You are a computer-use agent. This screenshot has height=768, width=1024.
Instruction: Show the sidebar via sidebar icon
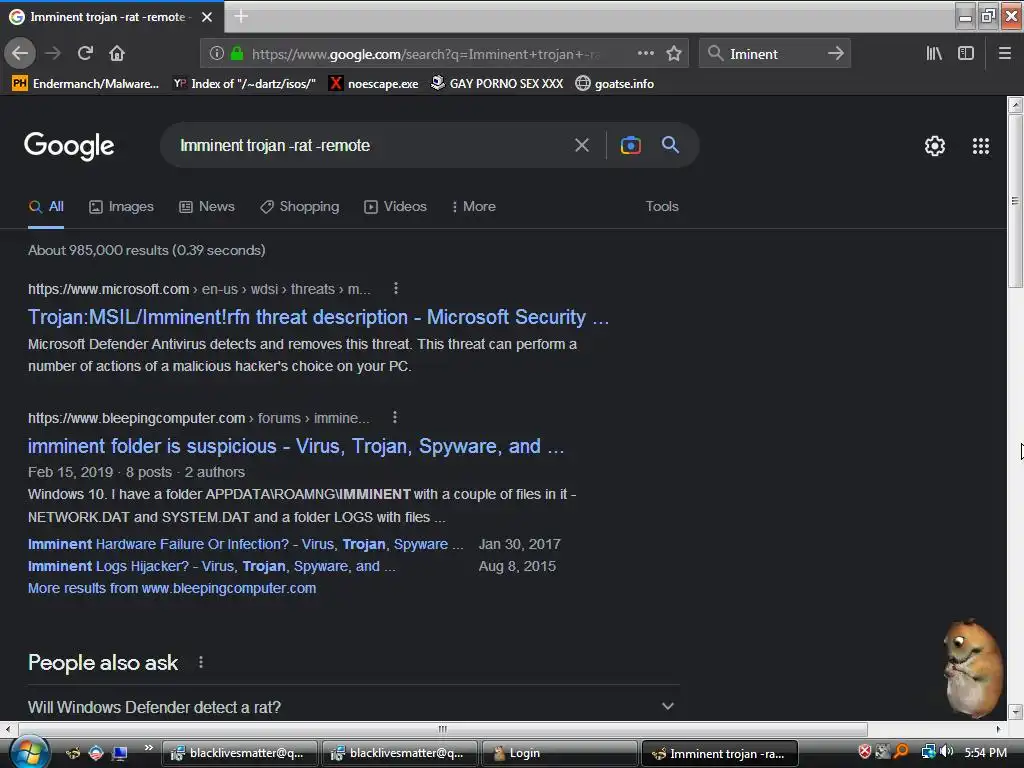pos(966,54)
